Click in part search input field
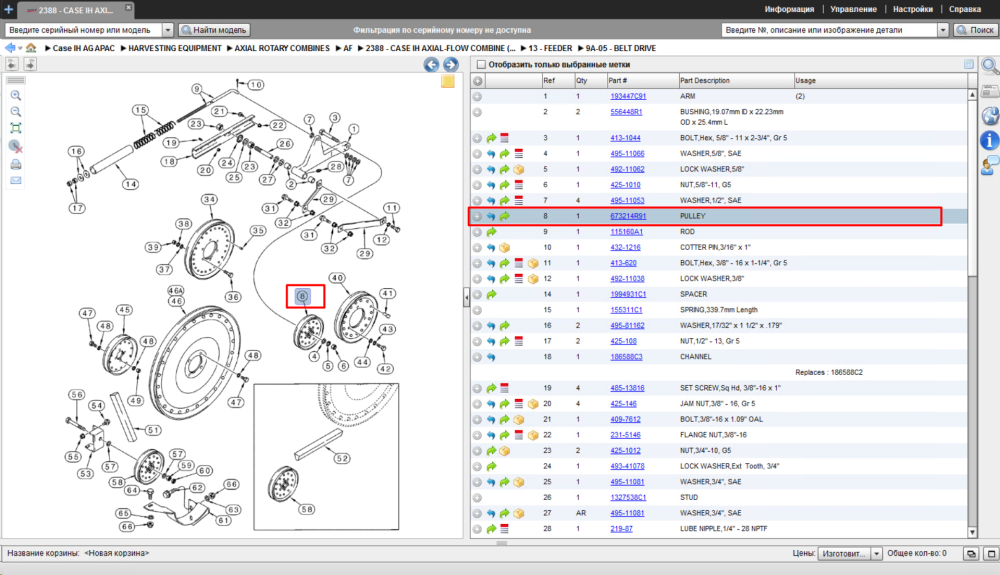The height and width of the screenshot is (575, 1000). point(829,30)
